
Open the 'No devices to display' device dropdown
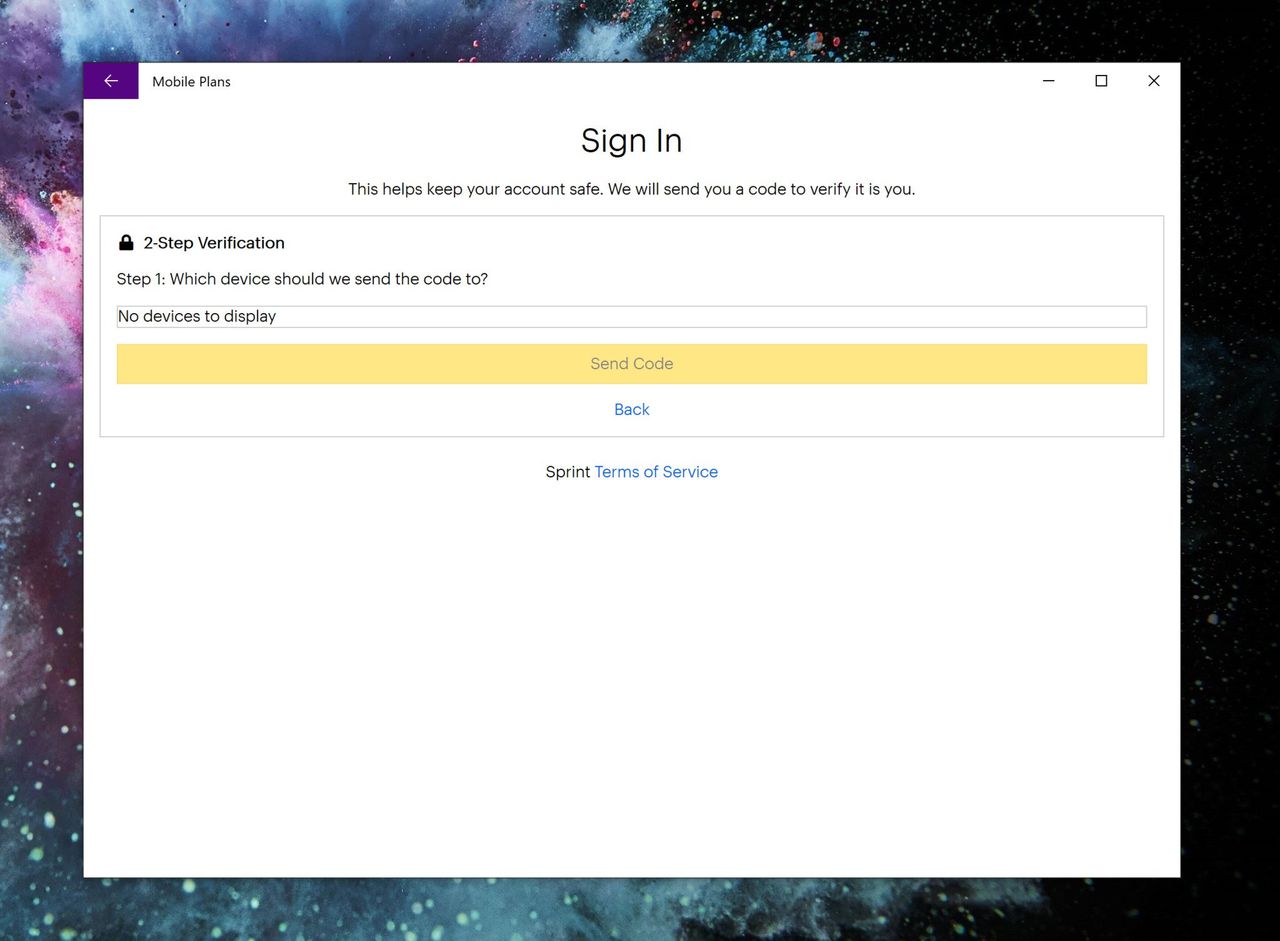pos(631,316)
